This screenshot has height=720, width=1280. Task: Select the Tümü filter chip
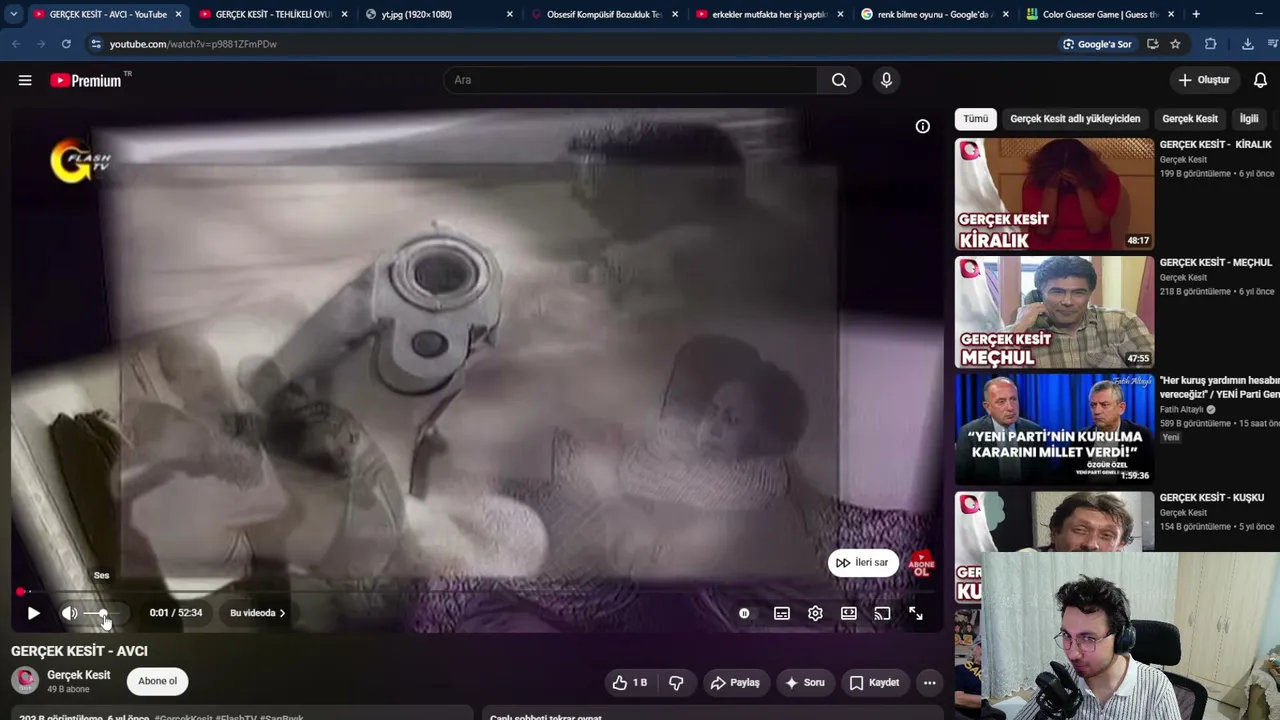tap(975, 119)
